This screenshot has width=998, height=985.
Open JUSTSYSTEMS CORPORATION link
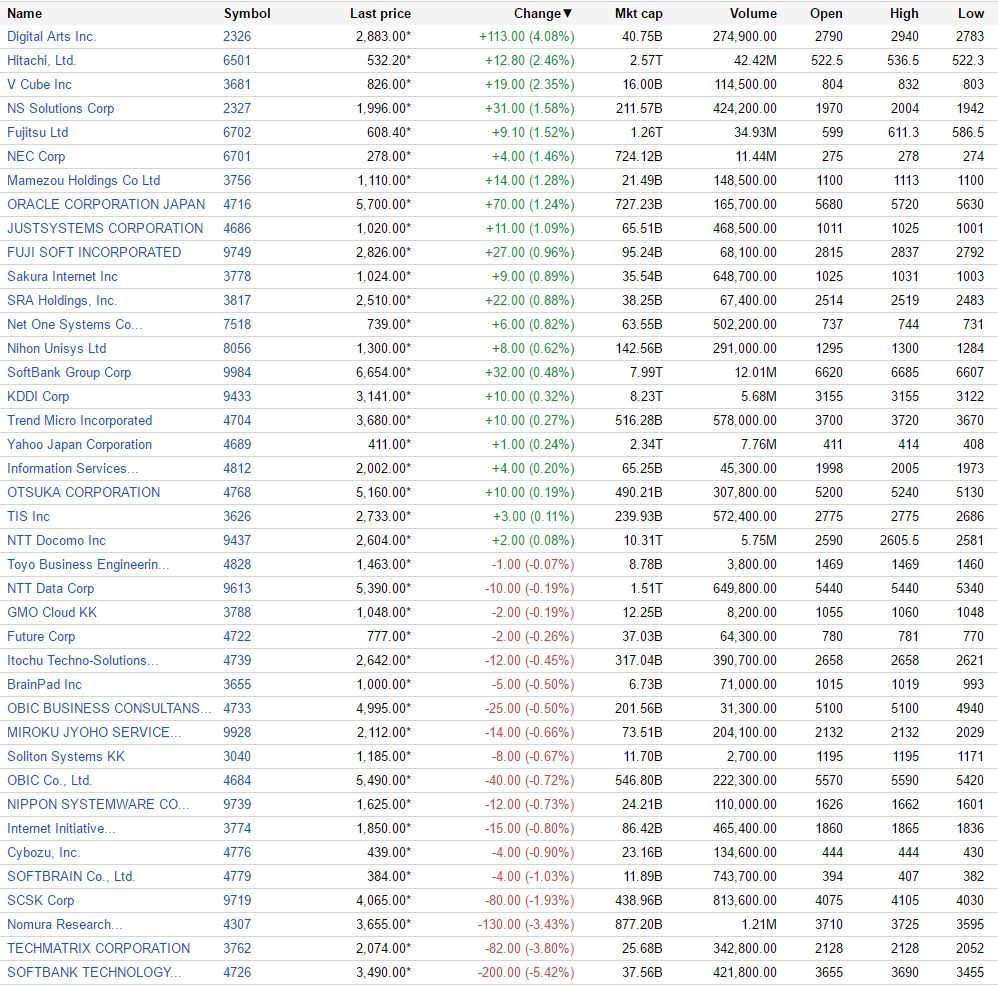point(105,228)
